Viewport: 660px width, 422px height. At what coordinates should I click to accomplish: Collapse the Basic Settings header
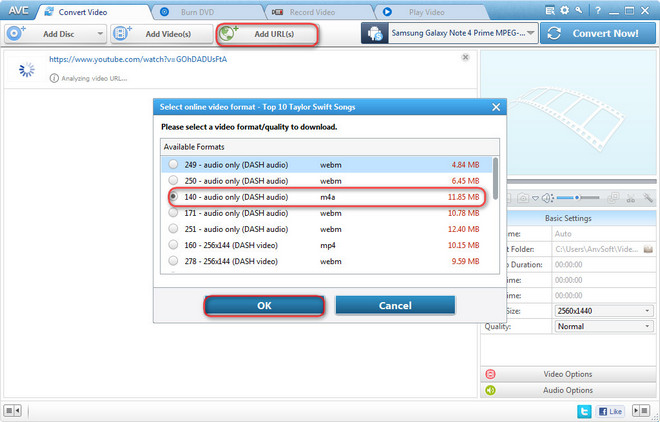point(568,218)
